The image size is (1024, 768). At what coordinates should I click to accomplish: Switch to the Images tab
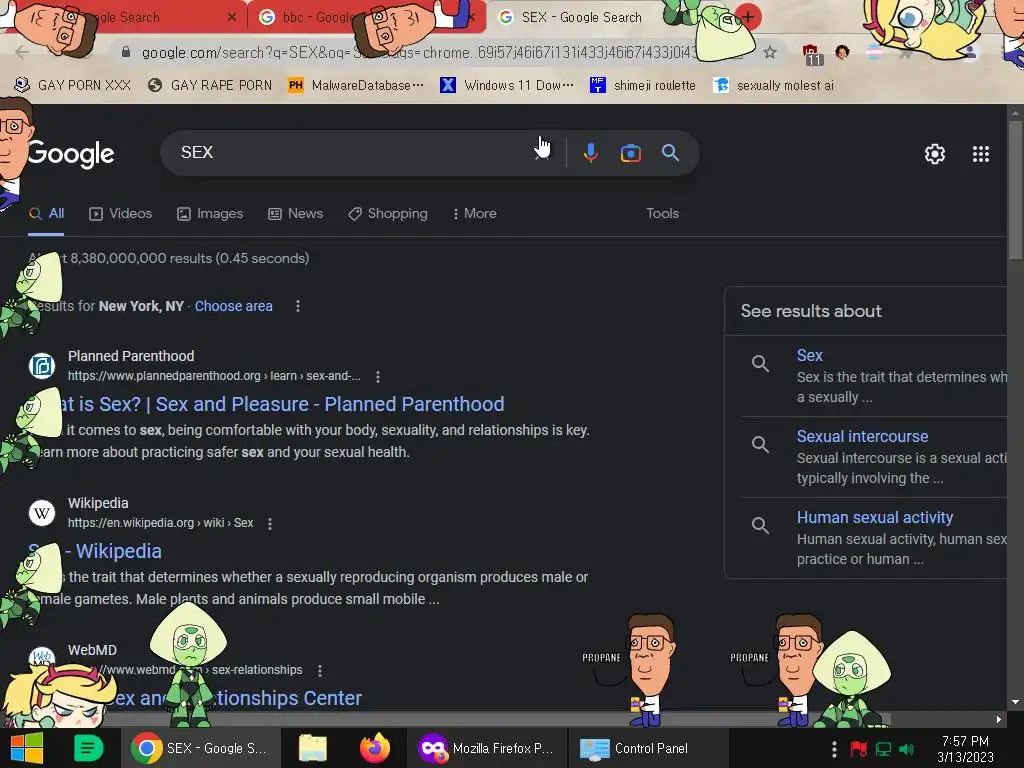coord(210,214)
